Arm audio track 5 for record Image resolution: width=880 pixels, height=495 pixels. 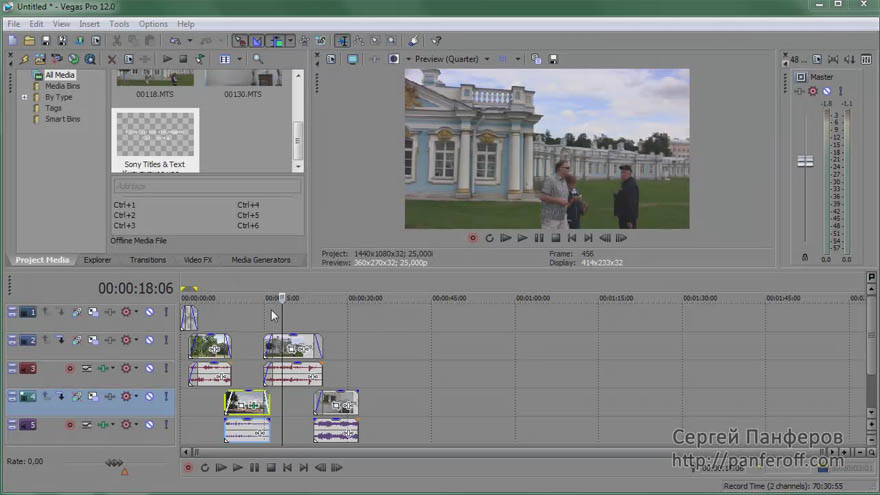(x=70, y=424)
